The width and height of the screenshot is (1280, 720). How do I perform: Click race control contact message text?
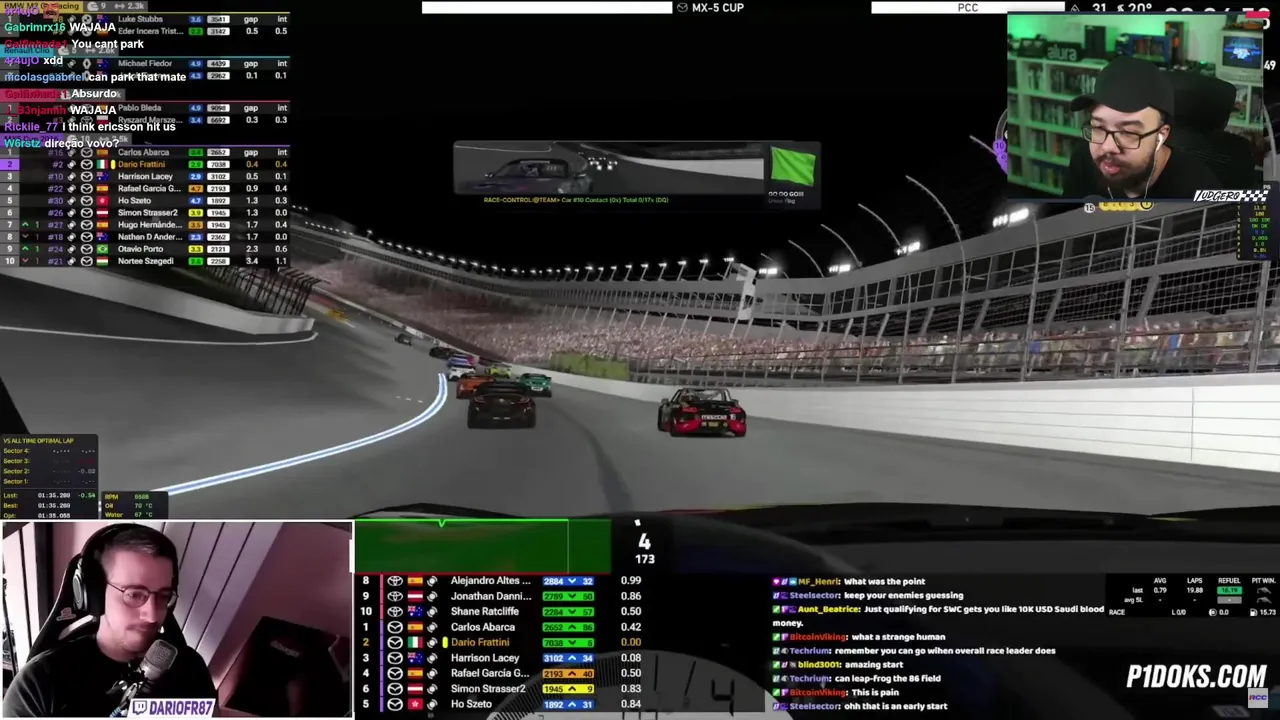click(x=576, y=200)
